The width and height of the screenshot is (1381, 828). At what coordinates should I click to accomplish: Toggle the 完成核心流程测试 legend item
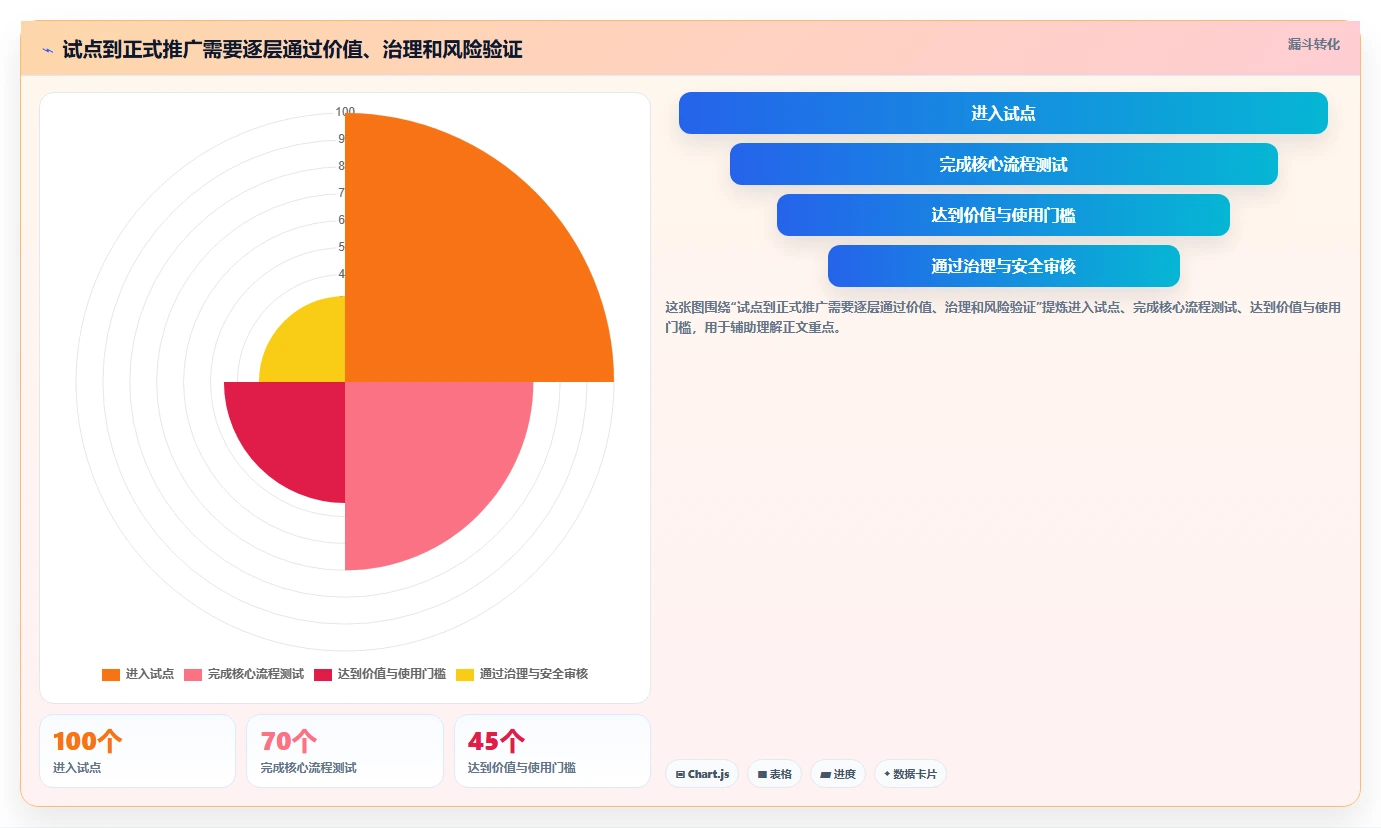244,674
